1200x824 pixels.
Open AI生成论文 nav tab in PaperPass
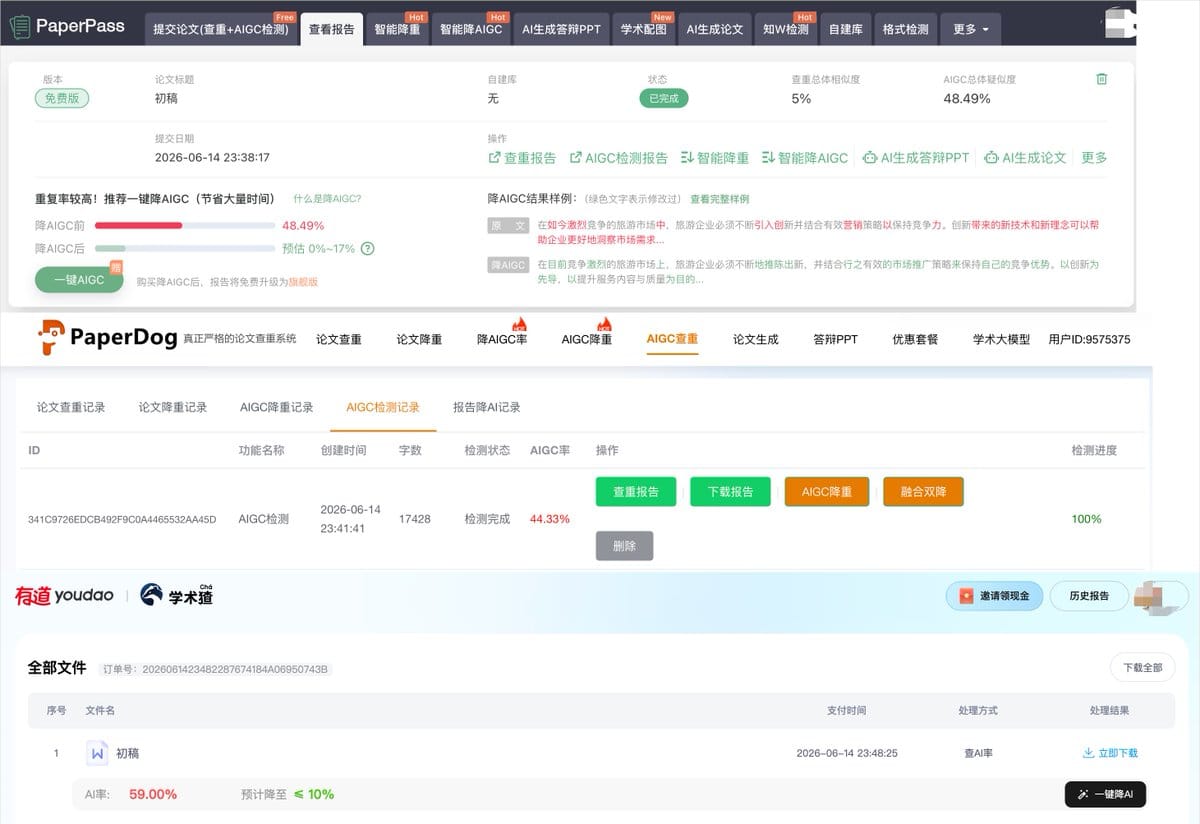point(714,29)
